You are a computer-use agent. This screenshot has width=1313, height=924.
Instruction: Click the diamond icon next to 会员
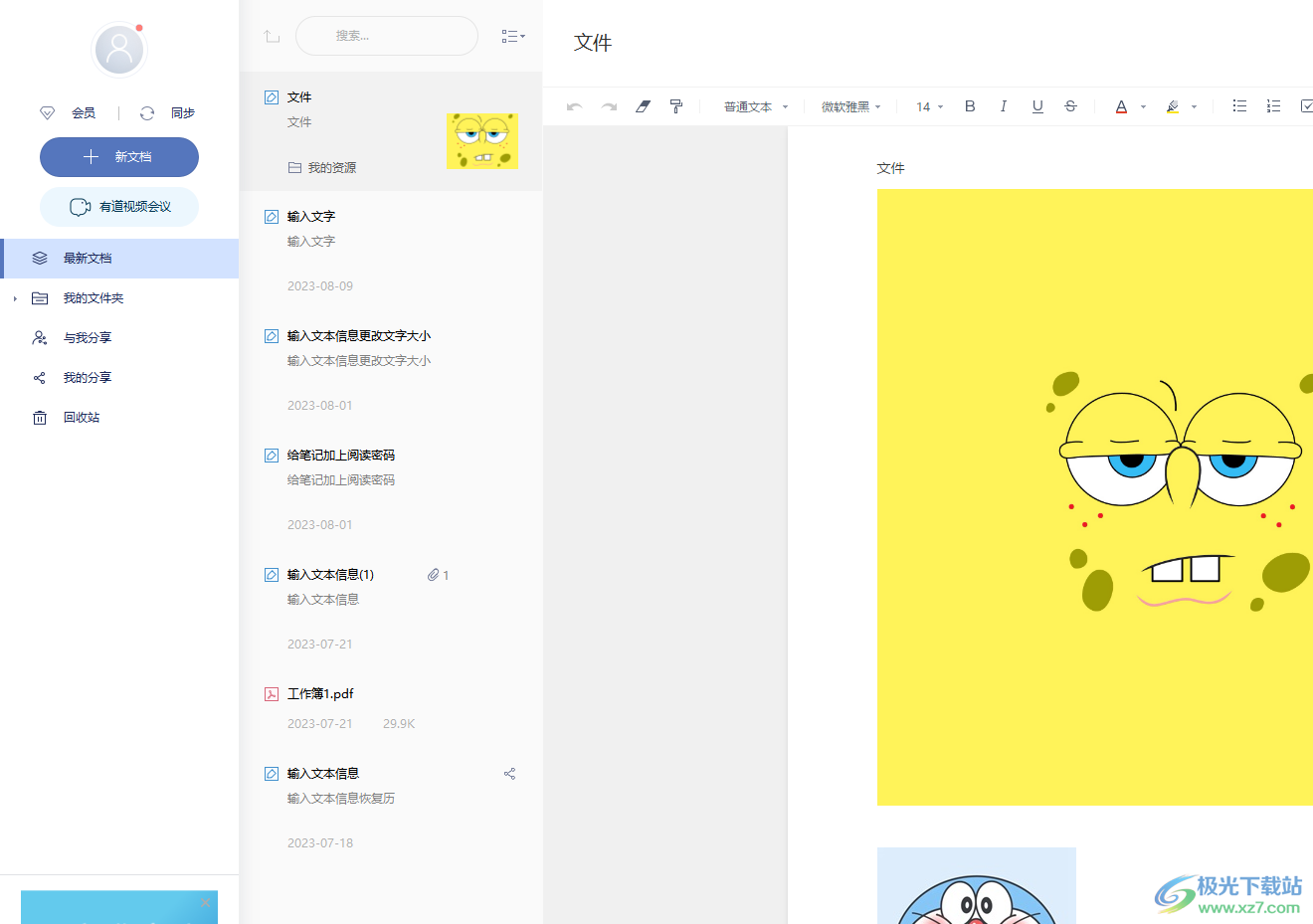47,113
